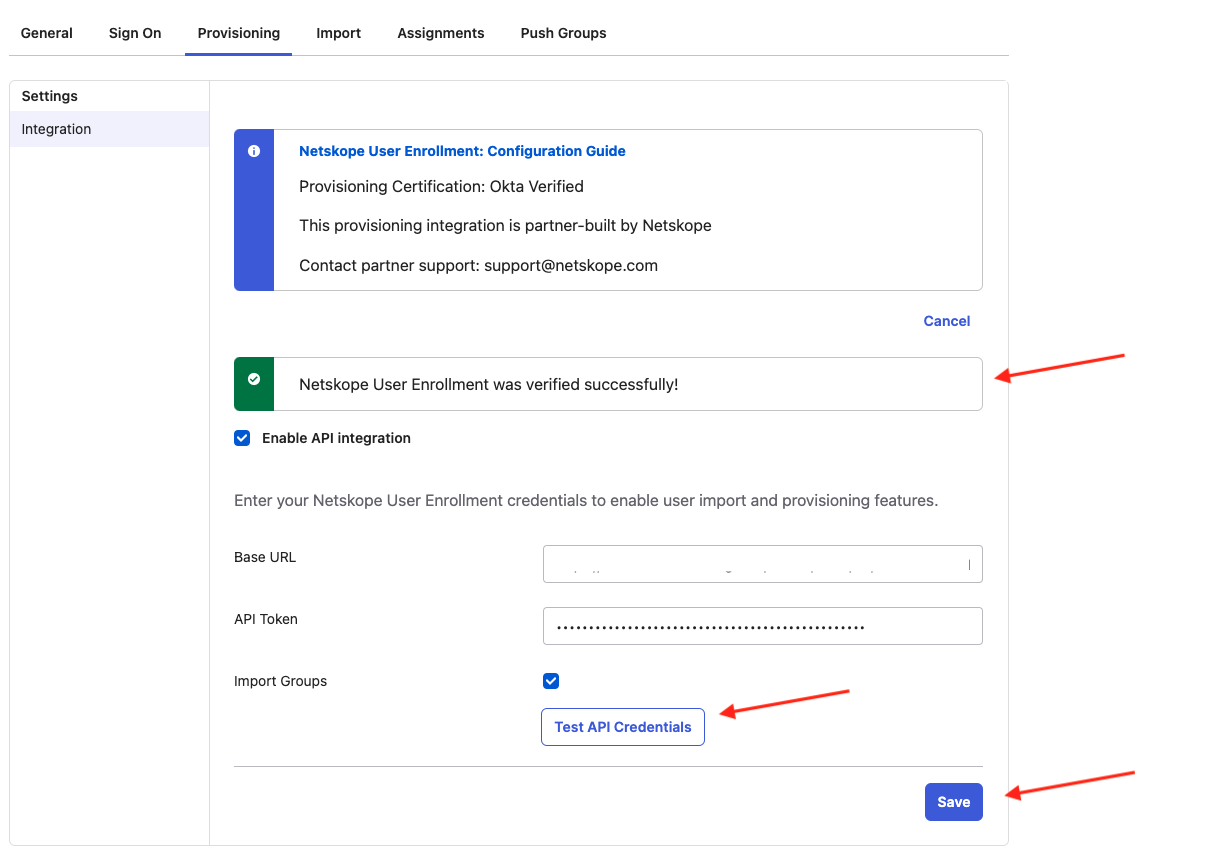Open the General tab
The height and width of the screenshot is (851, 1224).
[x=47, y=33]
